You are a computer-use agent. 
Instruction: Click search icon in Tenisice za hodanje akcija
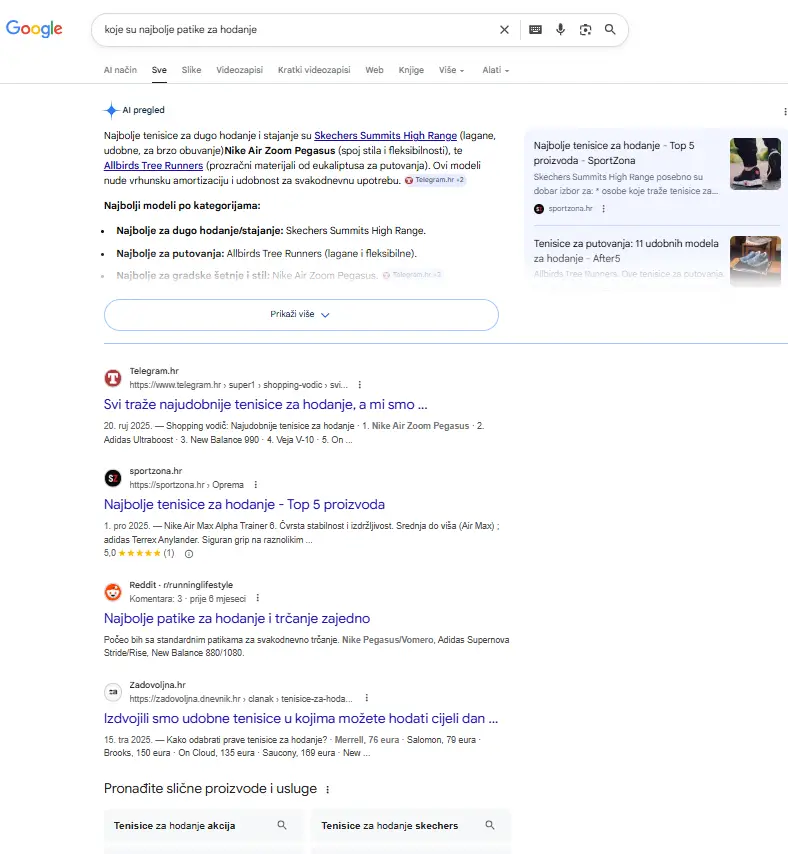(282, 825)
